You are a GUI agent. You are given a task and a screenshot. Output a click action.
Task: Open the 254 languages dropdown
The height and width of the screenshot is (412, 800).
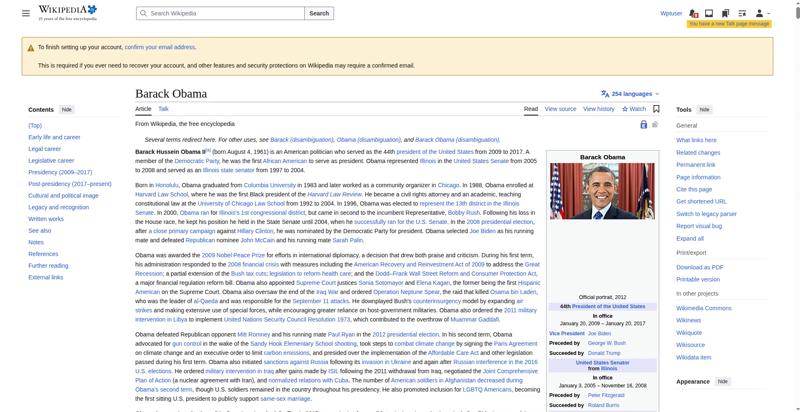coord(630,94)
